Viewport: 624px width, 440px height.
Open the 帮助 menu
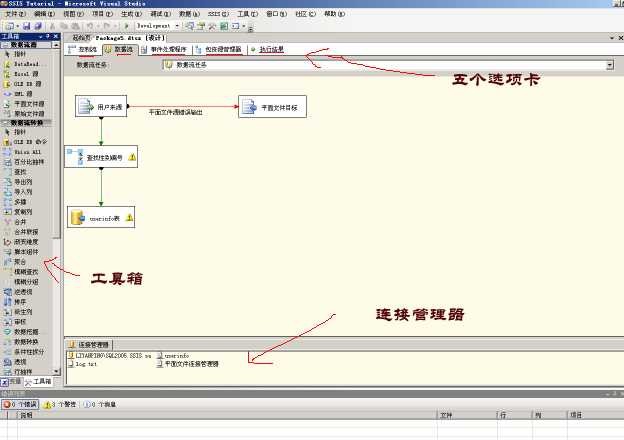click(334, 14)
